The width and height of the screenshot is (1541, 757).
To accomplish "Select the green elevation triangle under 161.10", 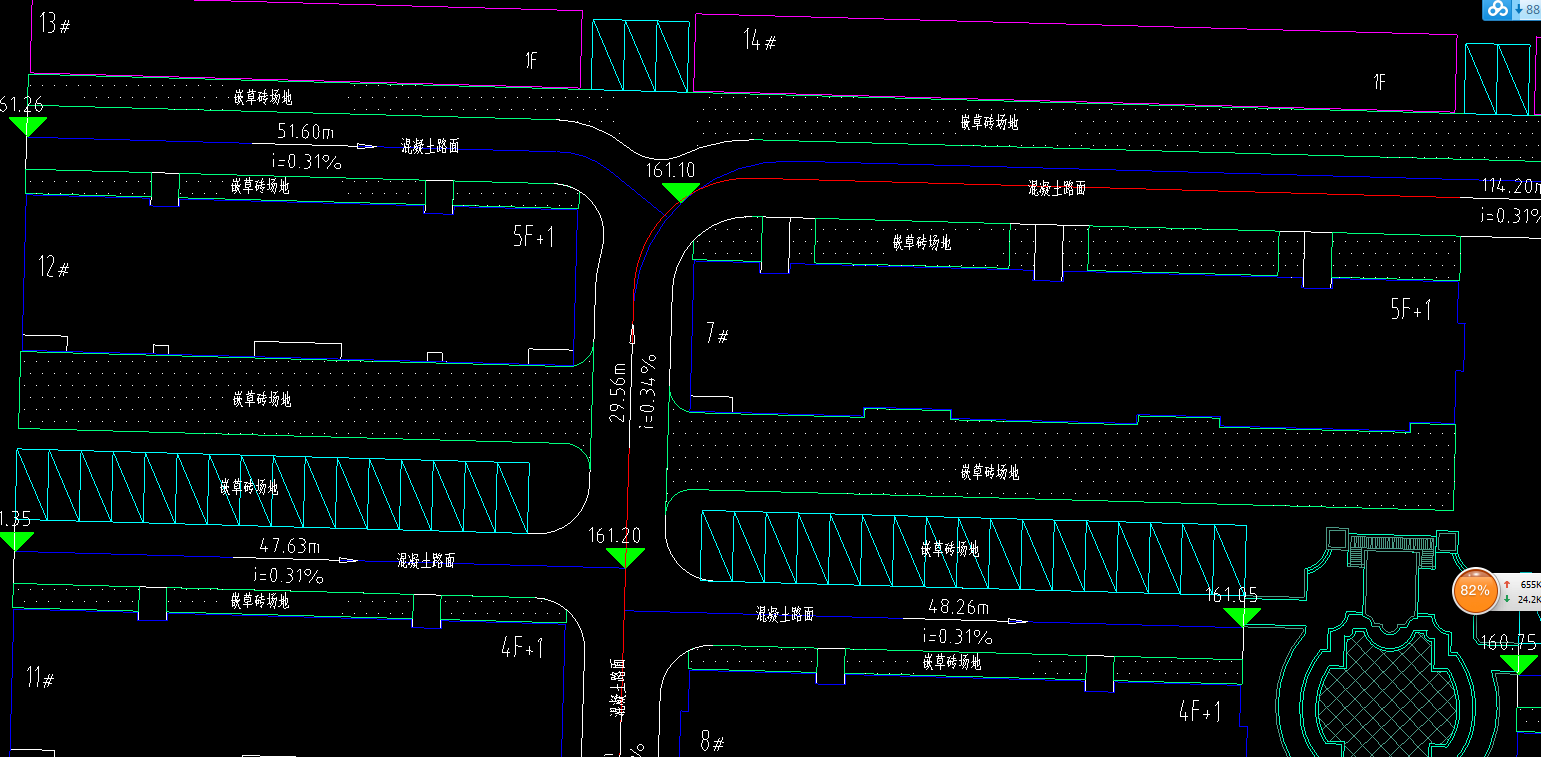I will [680, 192].
